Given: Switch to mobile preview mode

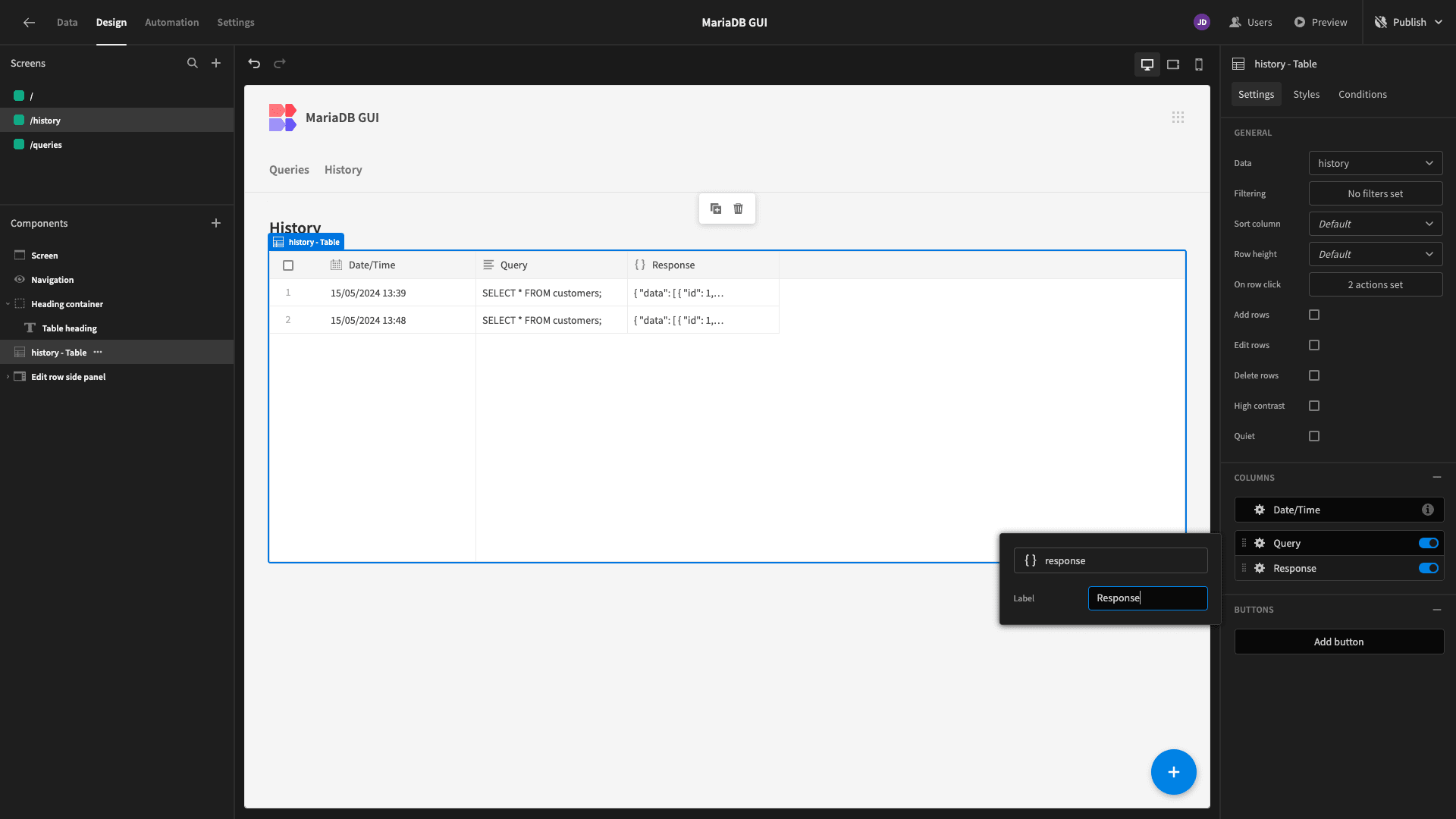Looking at the screenshot, I should [1199, 64].
